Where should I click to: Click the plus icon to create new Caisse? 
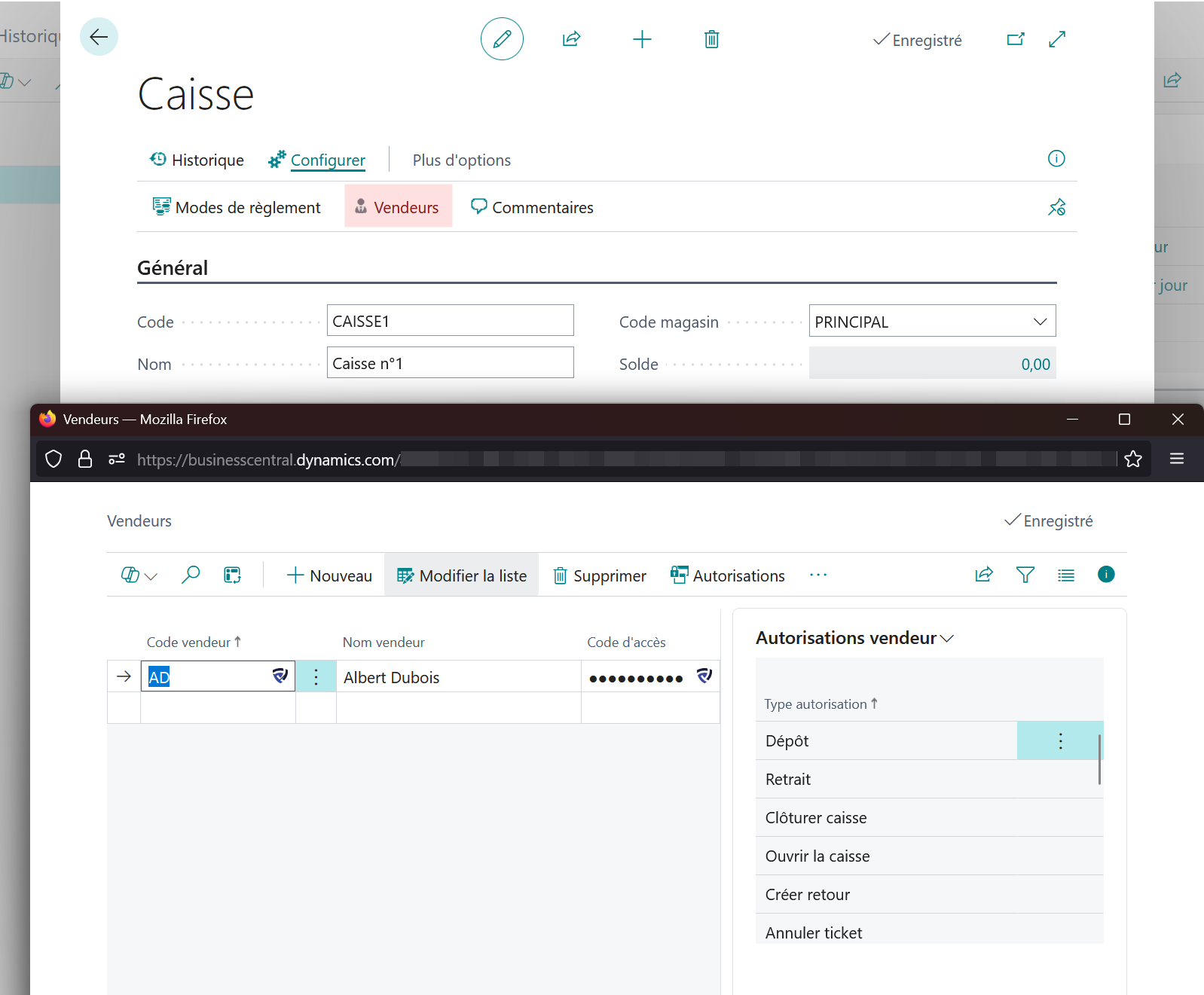pyautogui.click(x=642, y=39)
